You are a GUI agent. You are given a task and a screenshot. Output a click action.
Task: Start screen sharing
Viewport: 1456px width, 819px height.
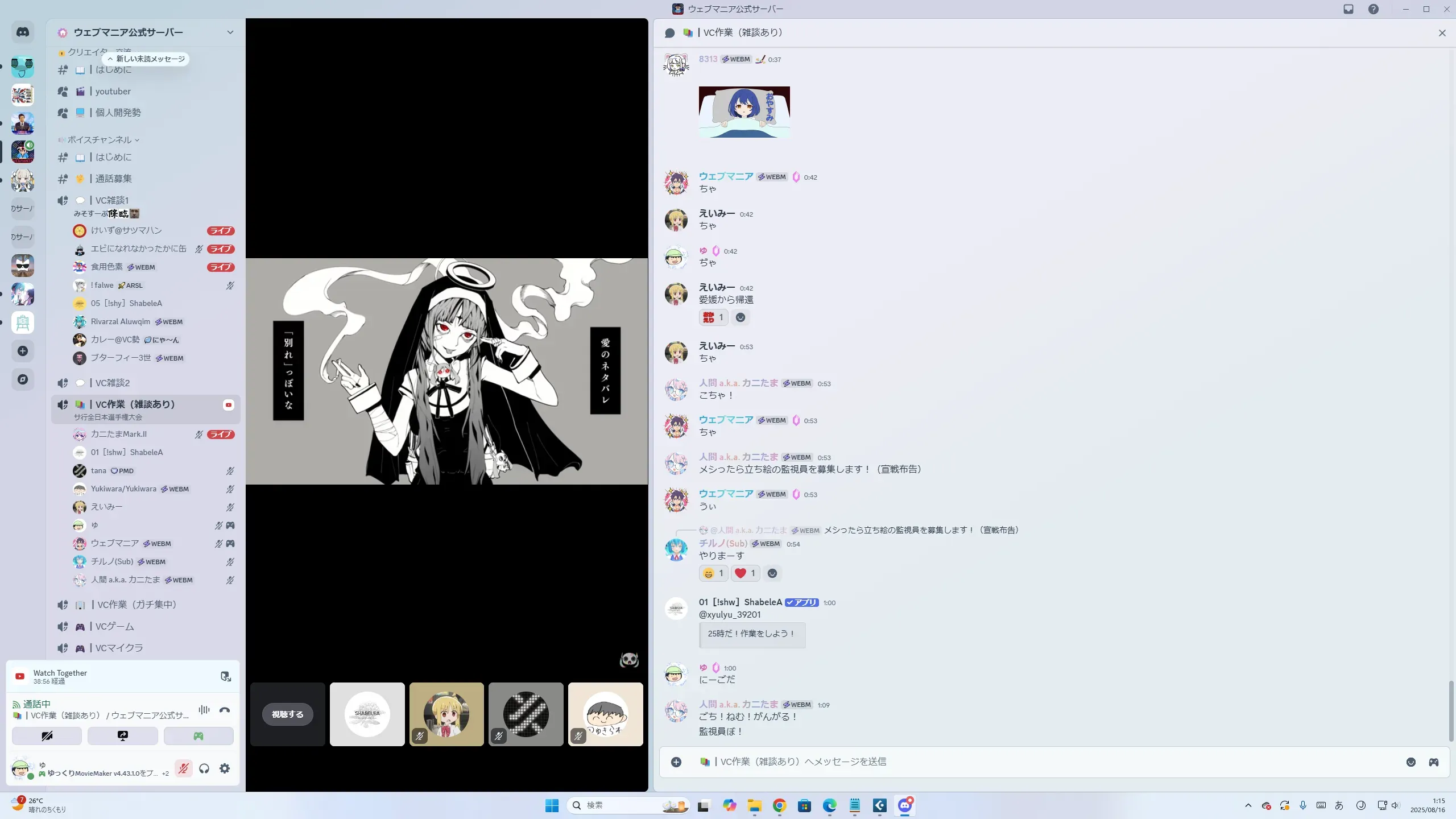pos(122,736)
